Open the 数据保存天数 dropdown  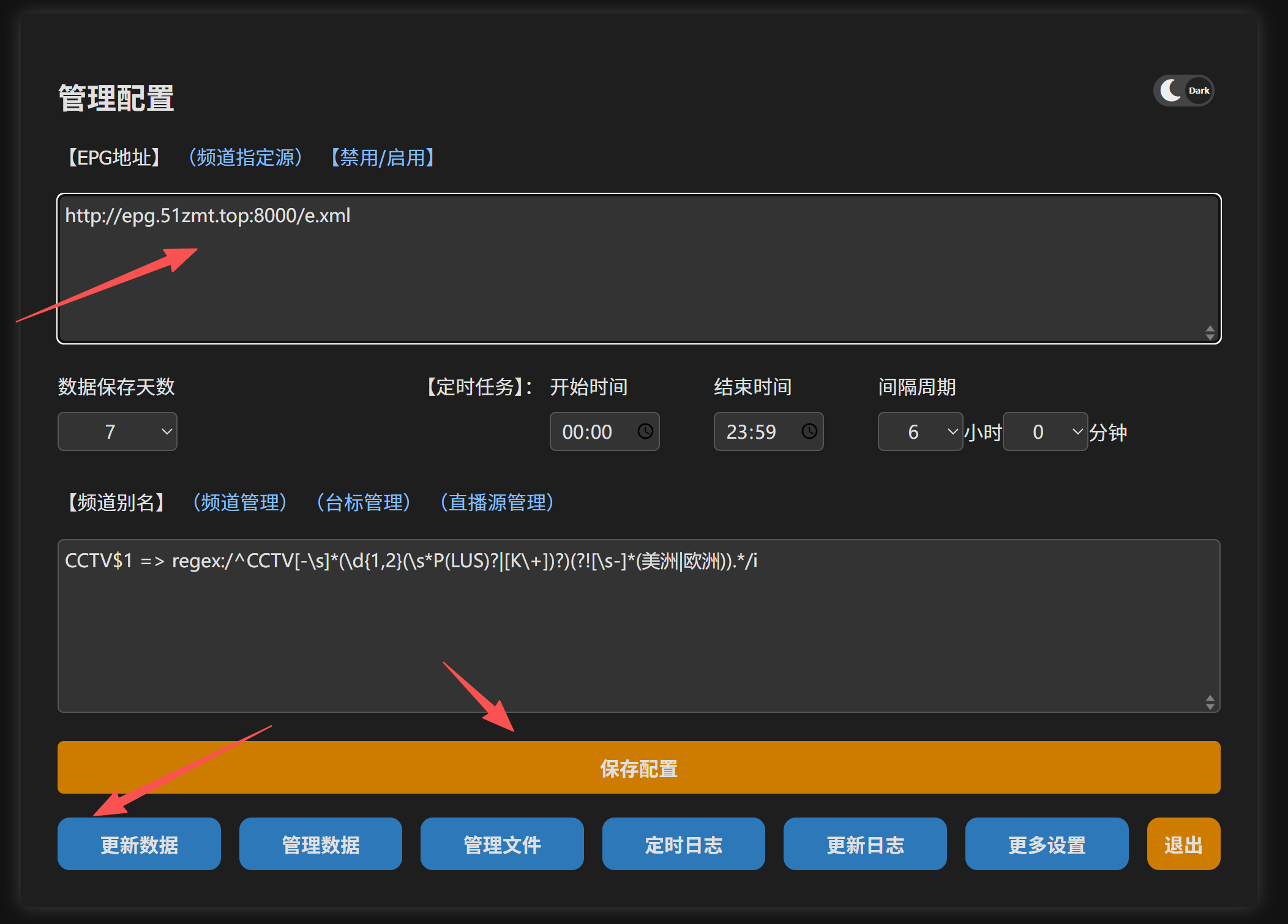[x=117, y=431]
